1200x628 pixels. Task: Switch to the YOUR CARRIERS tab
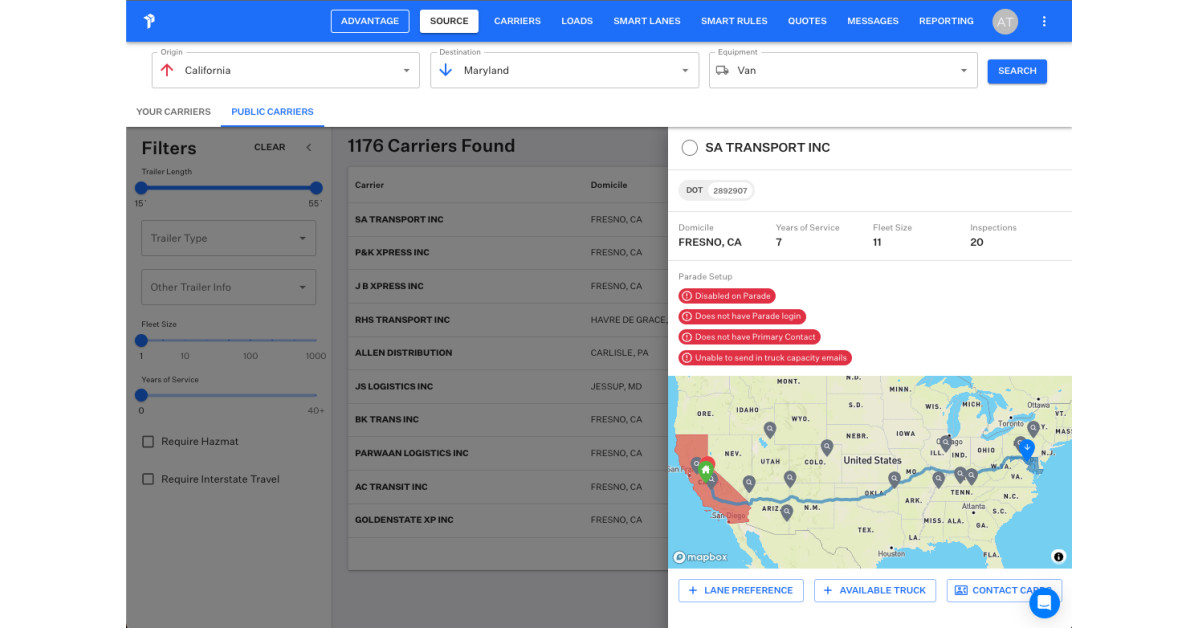[173, 111]
